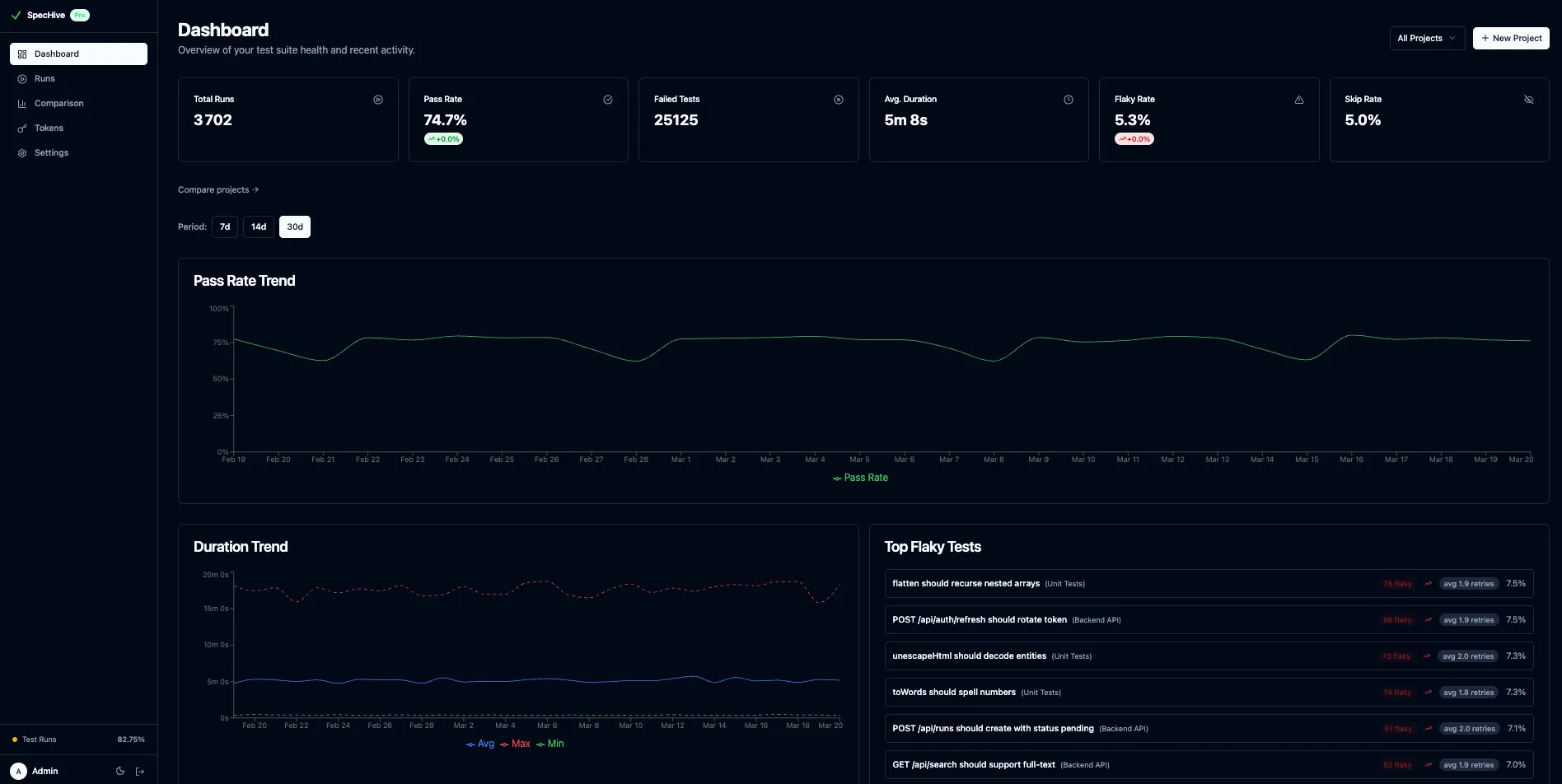Toggle the Pass Rate series in chart legend

point(860,478)
